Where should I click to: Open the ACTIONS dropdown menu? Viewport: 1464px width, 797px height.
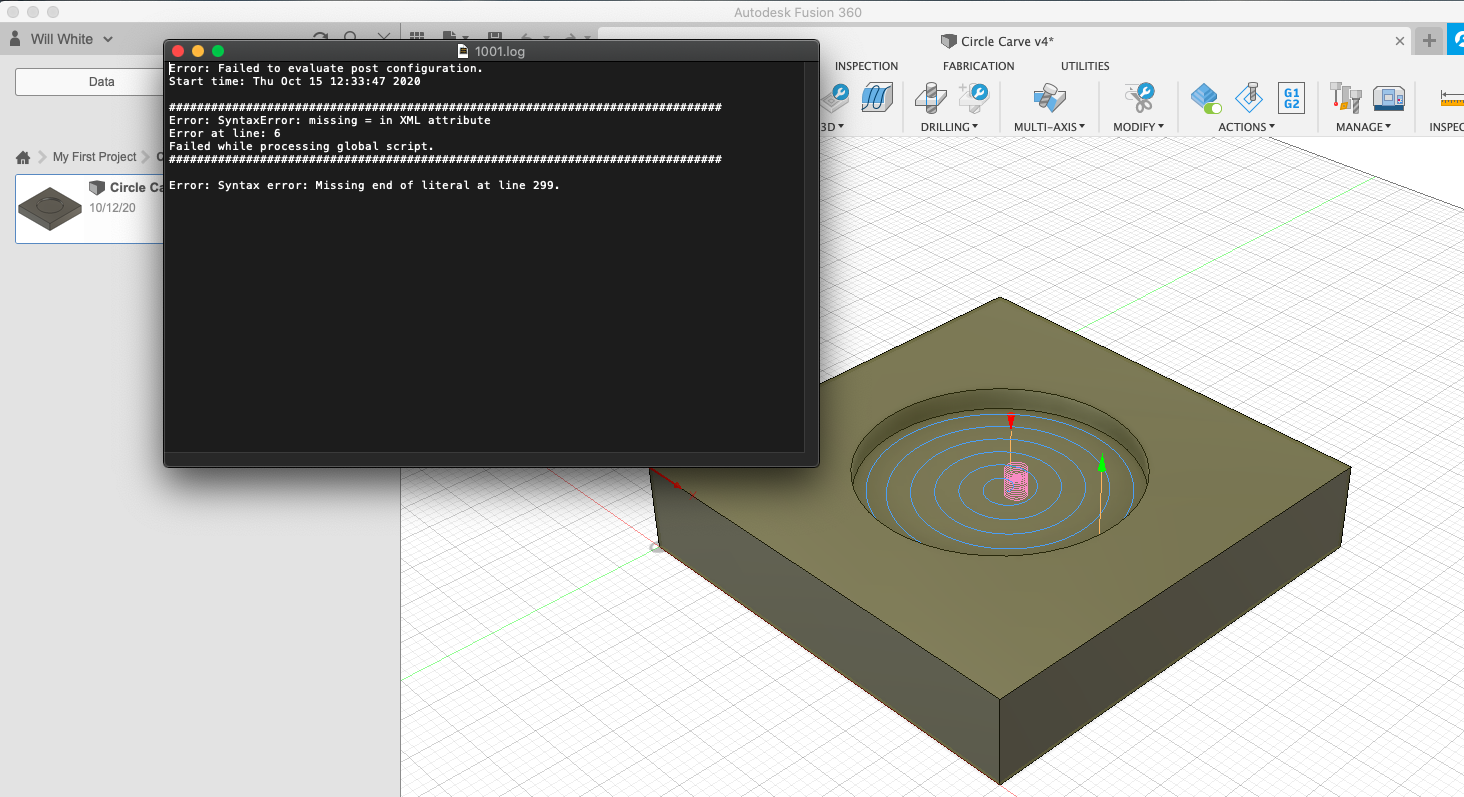(x=1246, y=127)
